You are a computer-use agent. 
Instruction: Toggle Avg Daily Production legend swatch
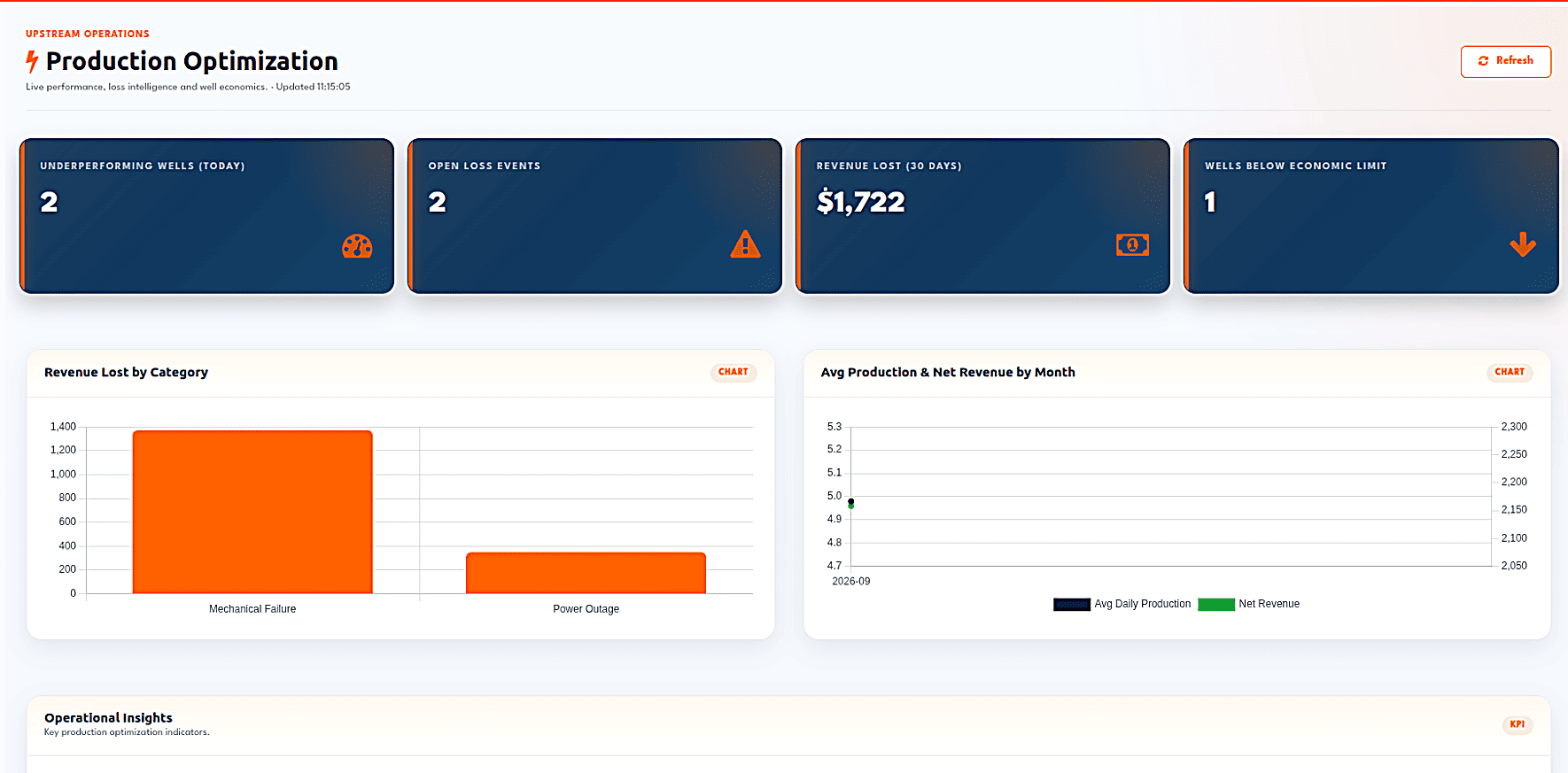(1071, 604)
